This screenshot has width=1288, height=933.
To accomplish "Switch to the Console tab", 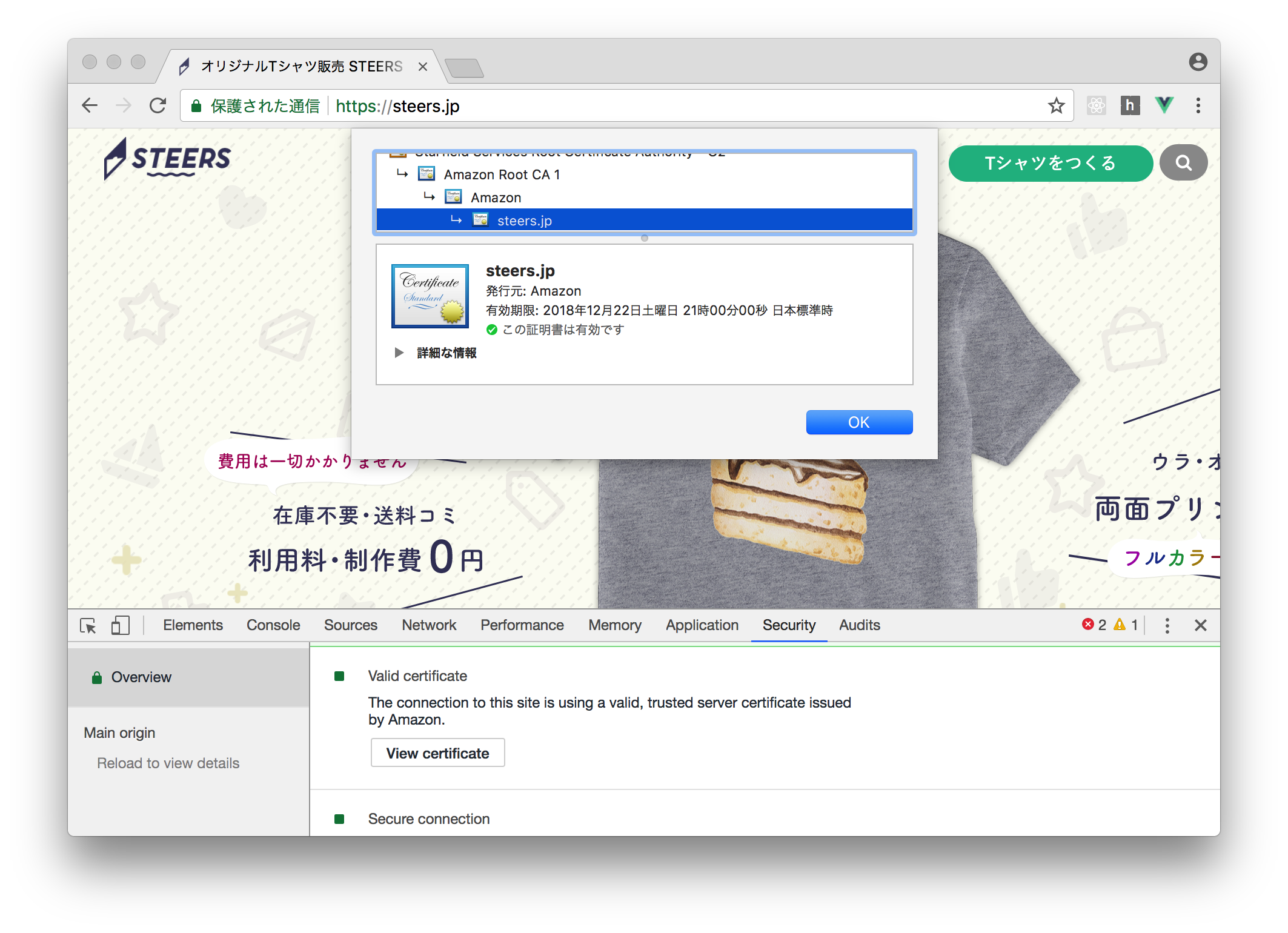I will point(273,625).
